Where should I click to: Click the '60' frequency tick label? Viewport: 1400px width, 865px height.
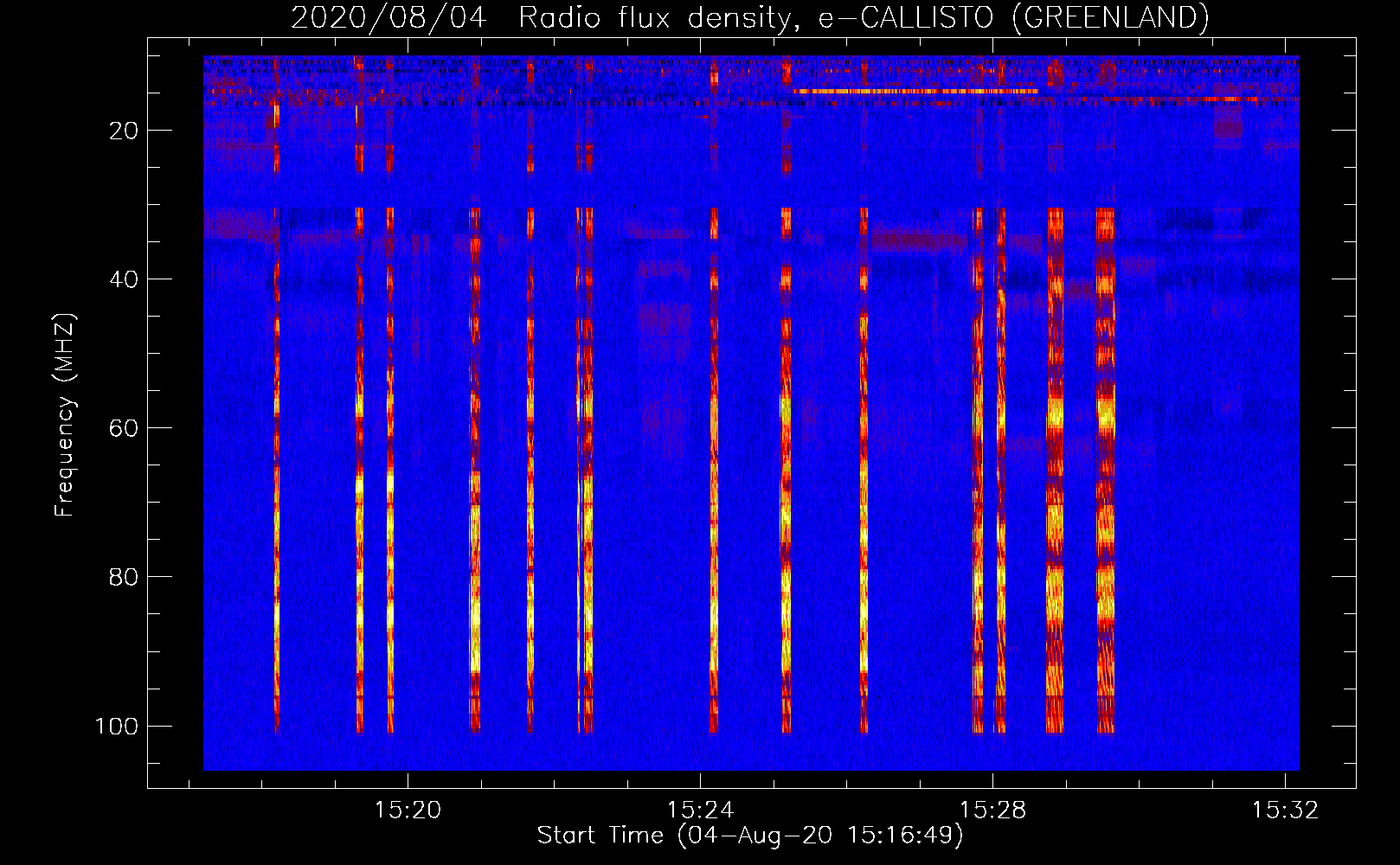[124, 428]
